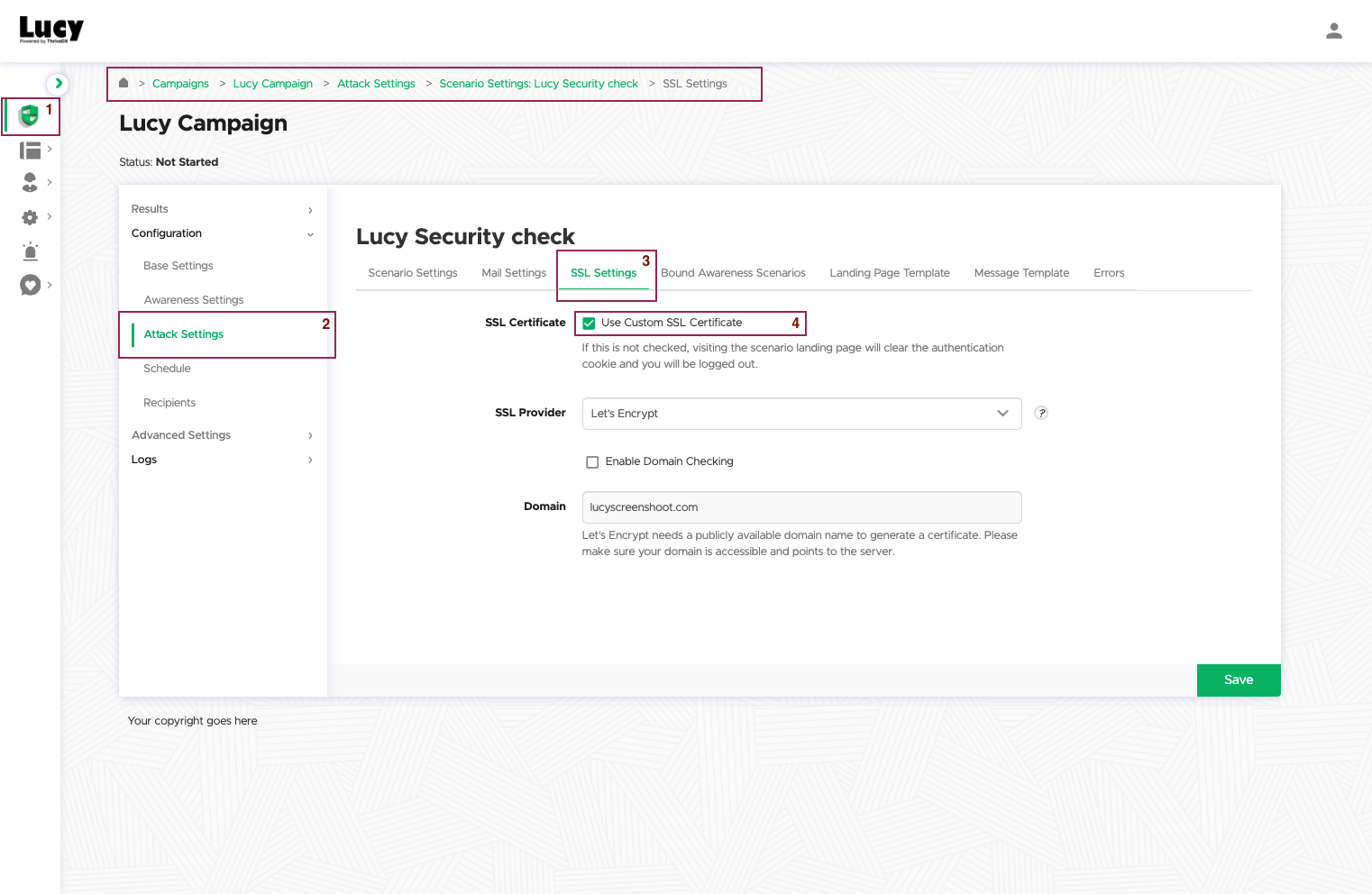Expand submenu chevron next to heart icon
1372x894 pixels.
pos(50,285)
